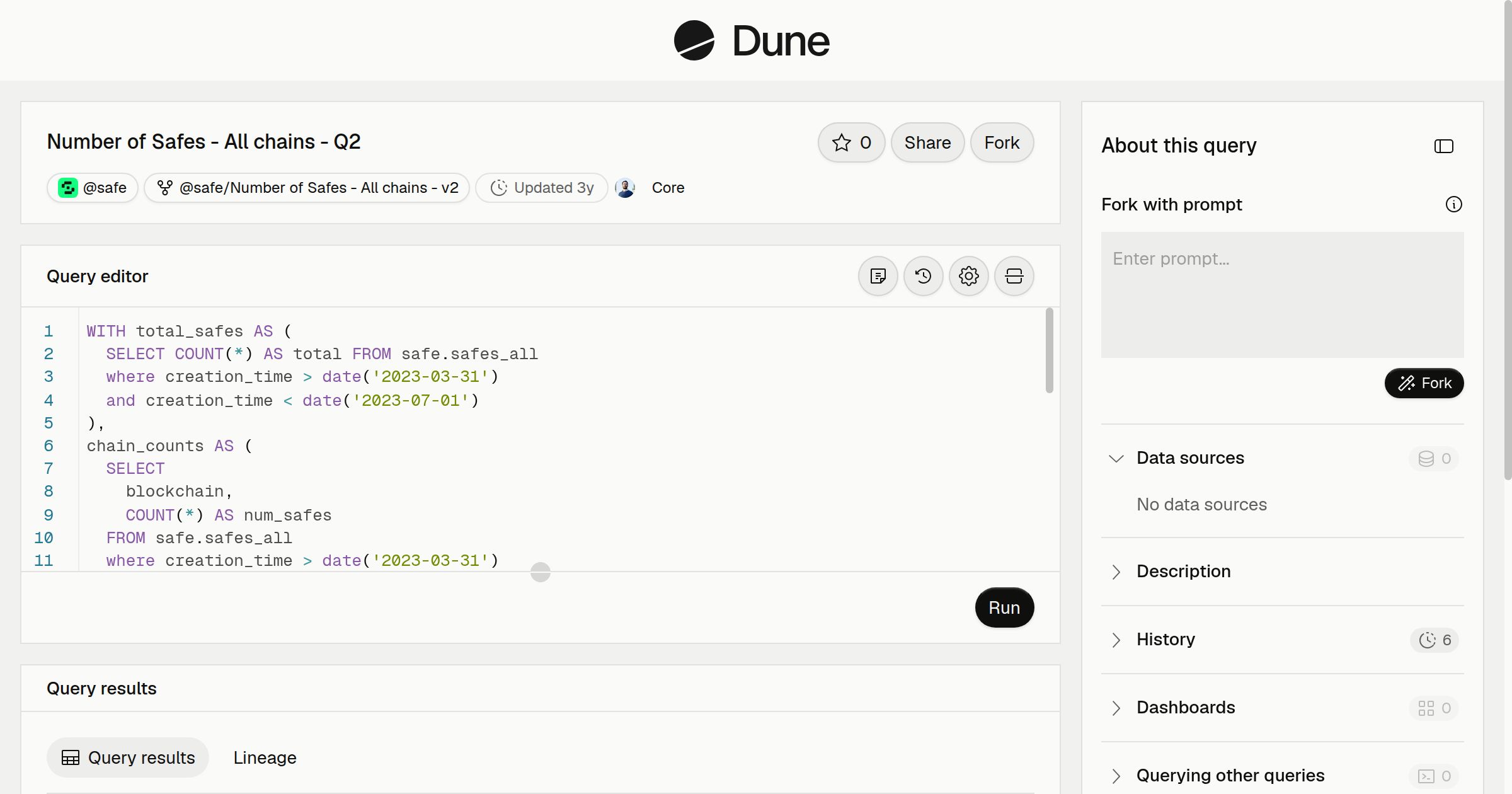Expand the History section

(x=1282, y=640)
